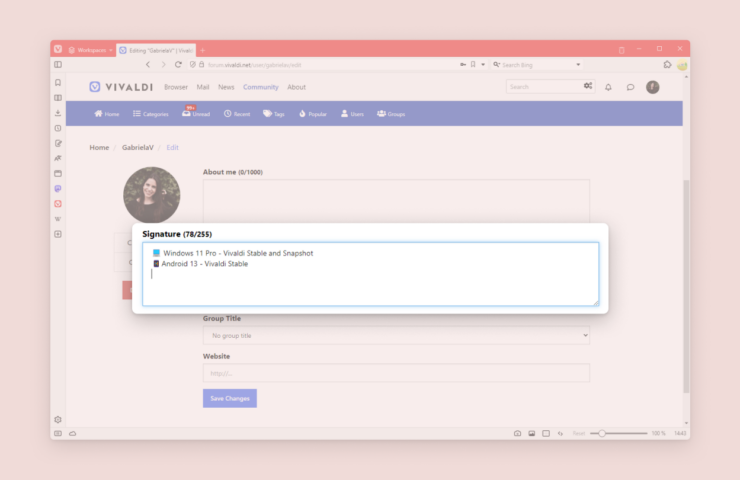Capture page with camera icon
The image size is (740, 480).
[517, 433]
